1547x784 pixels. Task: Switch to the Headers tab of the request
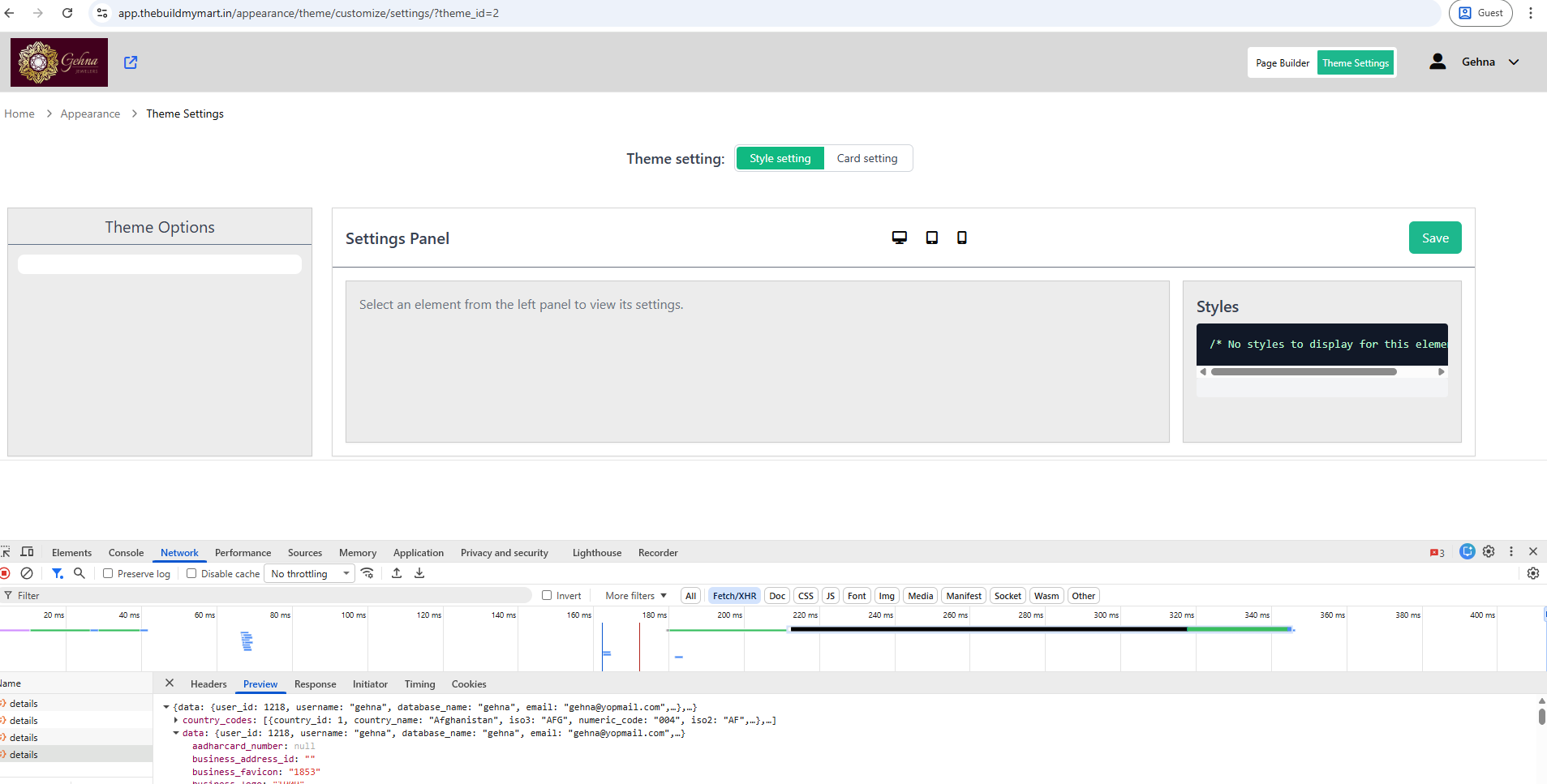coord(208,684)
